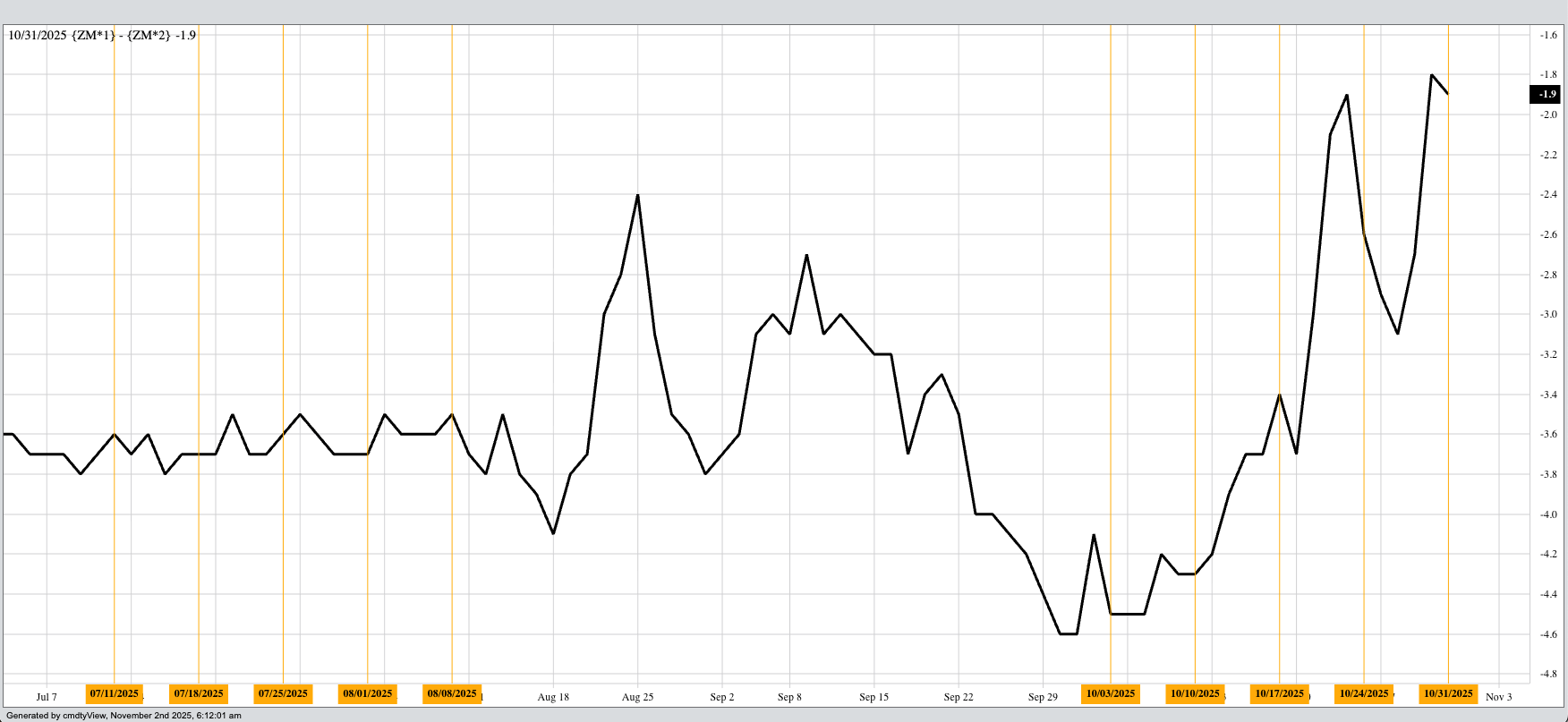Click the black -1.9 current value tag
The height and width of the screenshot is (722, 1568).
point(1547,94)
